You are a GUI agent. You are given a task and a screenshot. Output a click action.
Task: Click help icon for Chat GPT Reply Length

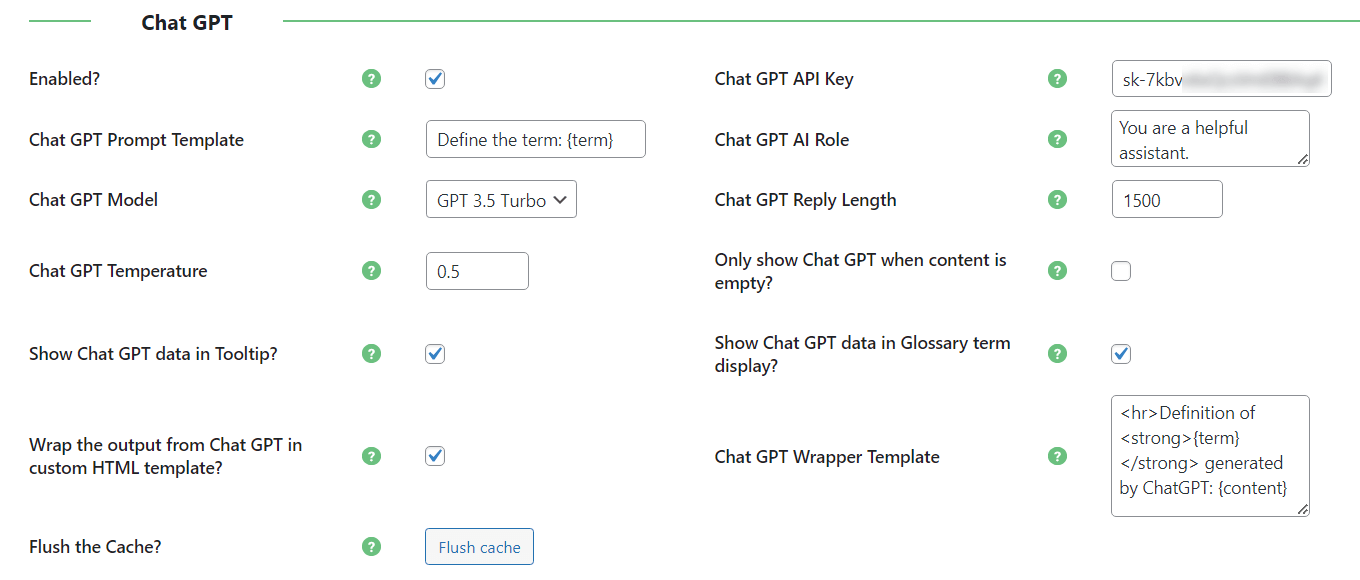point(1057,200)
